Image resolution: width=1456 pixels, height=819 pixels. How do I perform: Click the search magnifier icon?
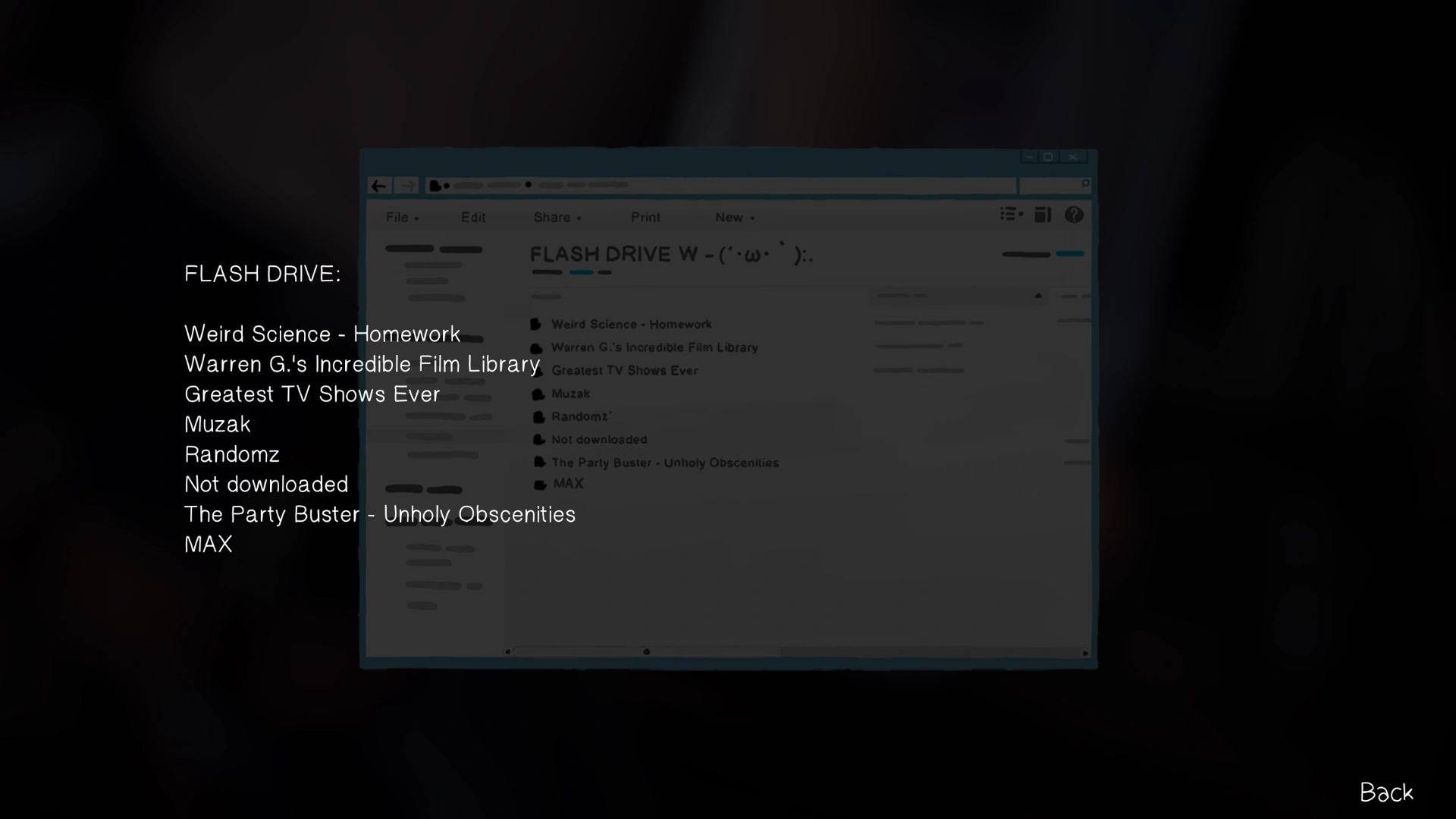point(1085,184)
